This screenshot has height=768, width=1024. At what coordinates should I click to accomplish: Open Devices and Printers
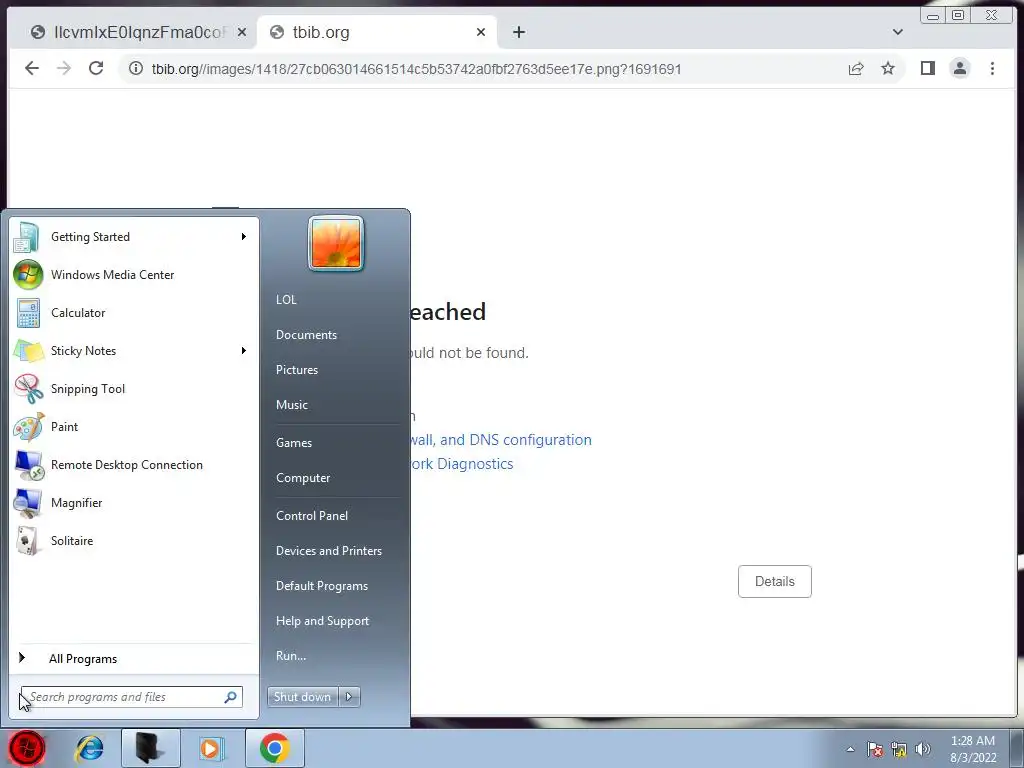click(329, 551)
